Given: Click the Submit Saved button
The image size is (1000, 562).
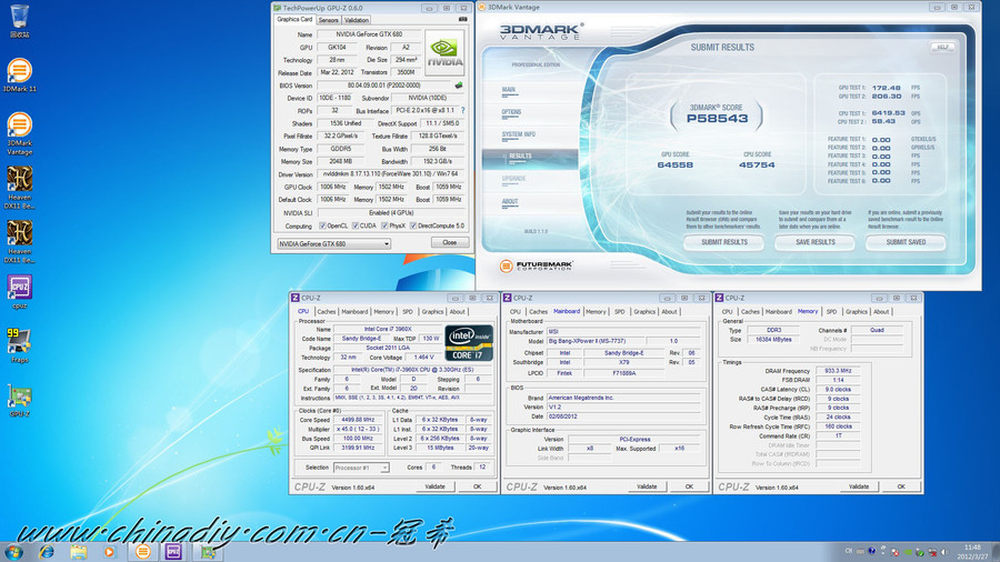Looking at the screenshot, I should 906,242.
